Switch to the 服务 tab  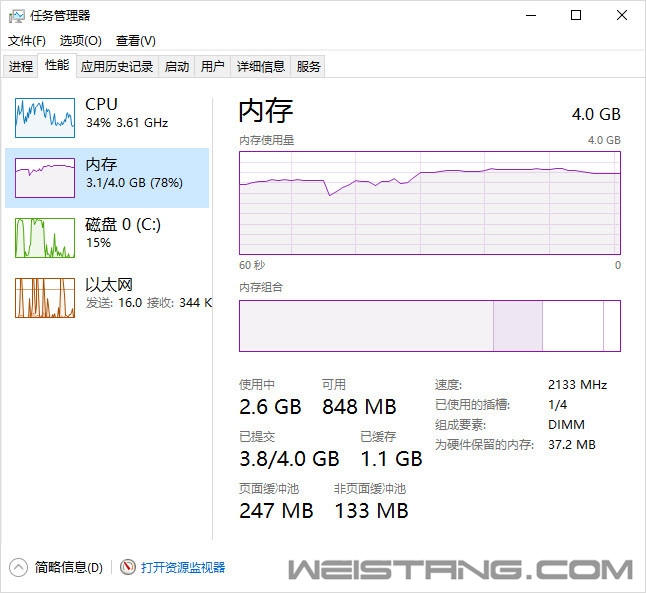coord(308,66)
